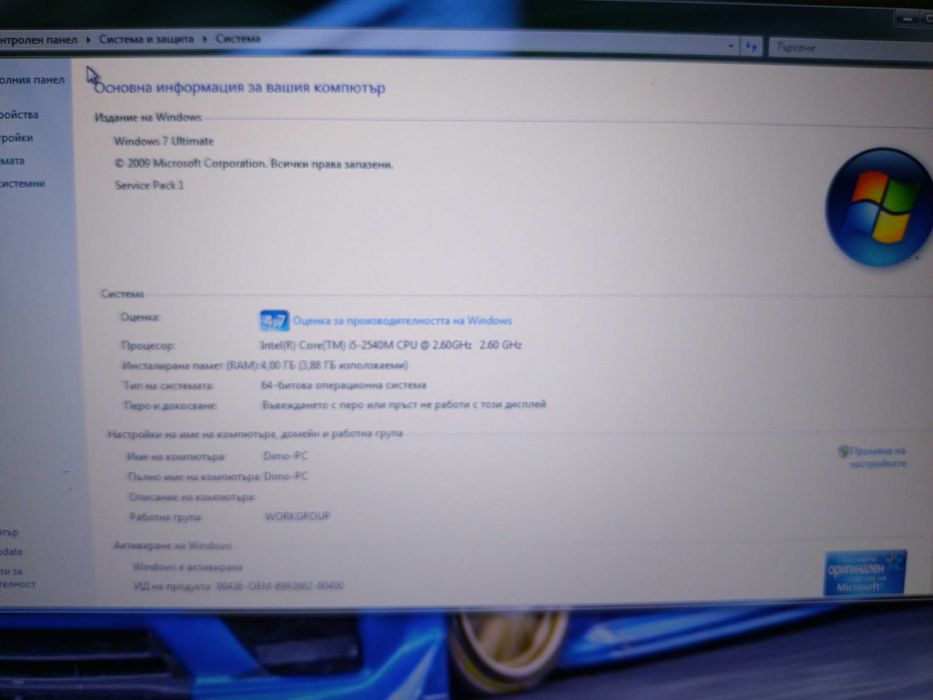Screen dimensions: 933x700
Task: Select the pen and touch input value text
Action: (x=404, y=405)
